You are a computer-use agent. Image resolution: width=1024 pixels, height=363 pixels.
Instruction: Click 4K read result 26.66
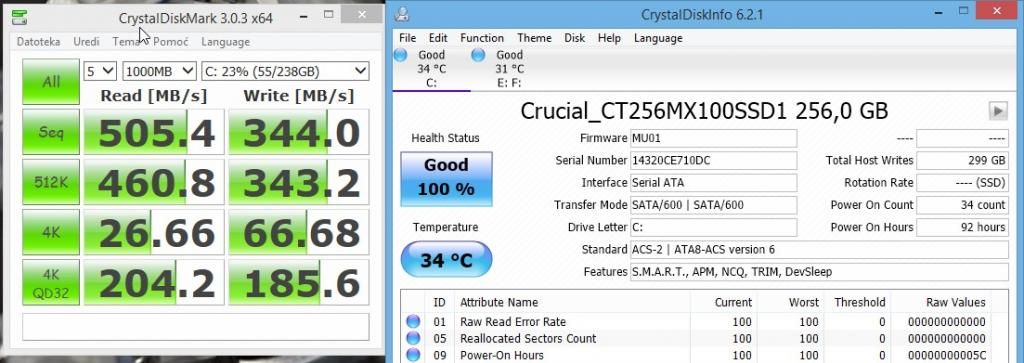coord(154,232)
